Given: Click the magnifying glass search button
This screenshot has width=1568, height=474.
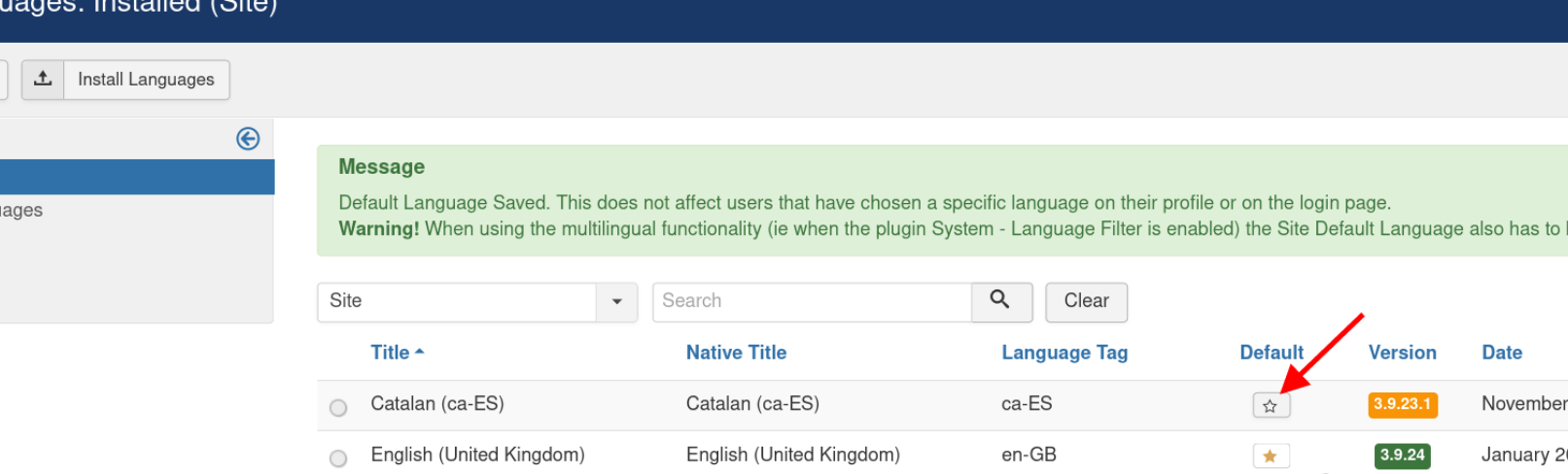Looking at the screenshot, I should coord(1000,301).
